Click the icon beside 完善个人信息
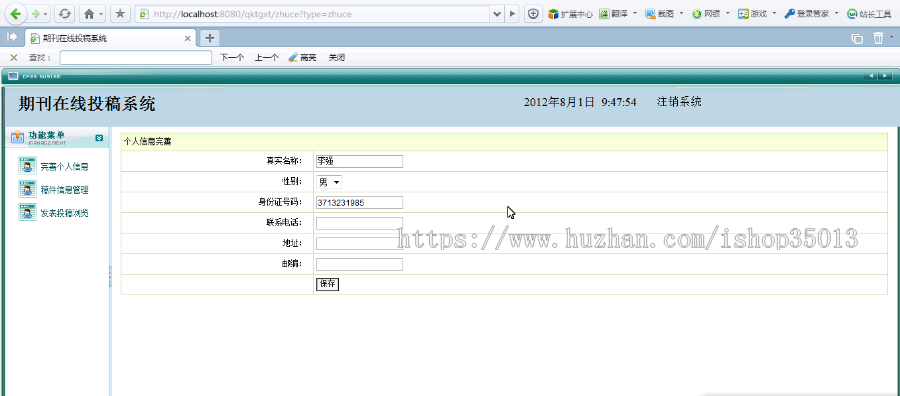The width and height of the screenshot is (900, 396). pyautogui.click(x=27, y=166)
